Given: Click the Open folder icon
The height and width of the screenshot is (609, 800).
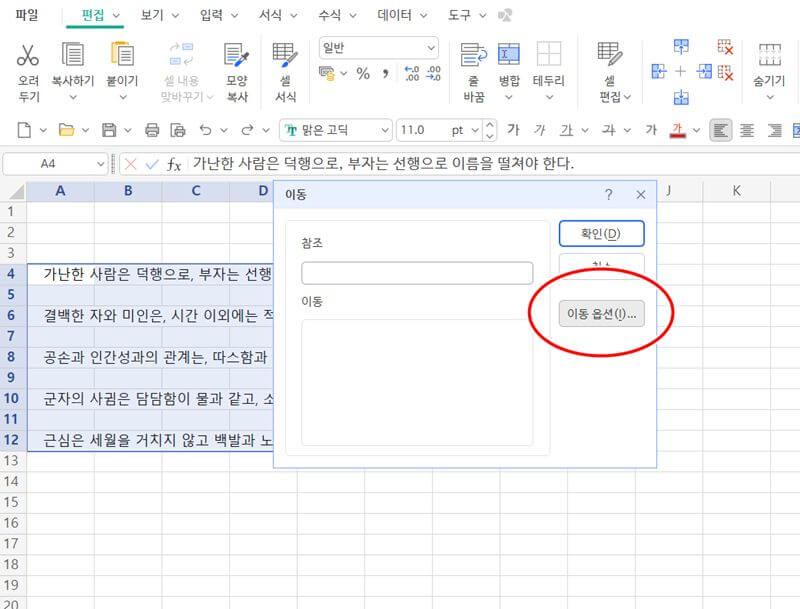Looking at the screenshot, I should [66, 130].
